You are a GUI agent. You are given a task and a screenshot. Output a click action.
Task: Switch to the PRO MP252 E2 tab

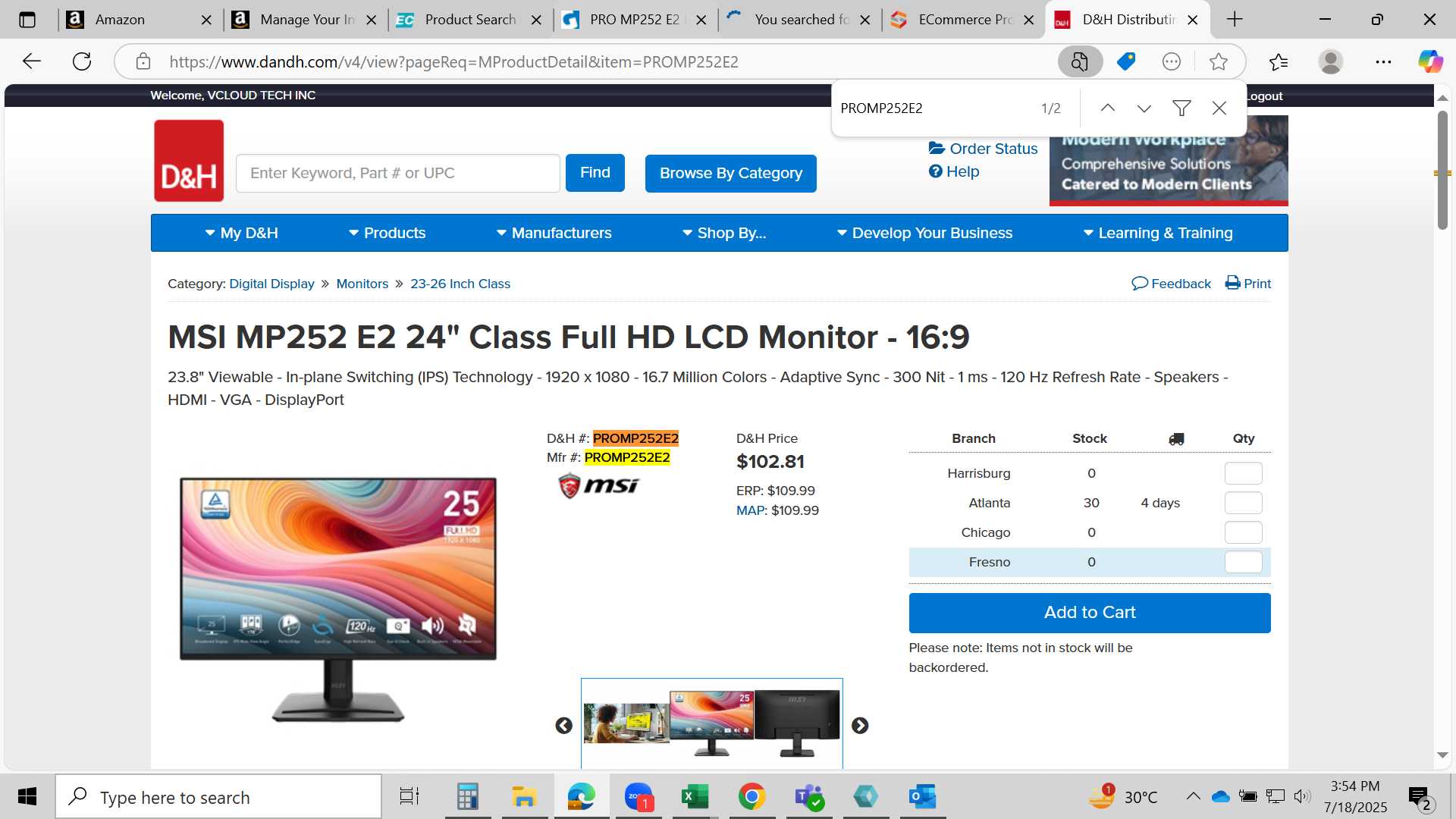tap(635, 20)
